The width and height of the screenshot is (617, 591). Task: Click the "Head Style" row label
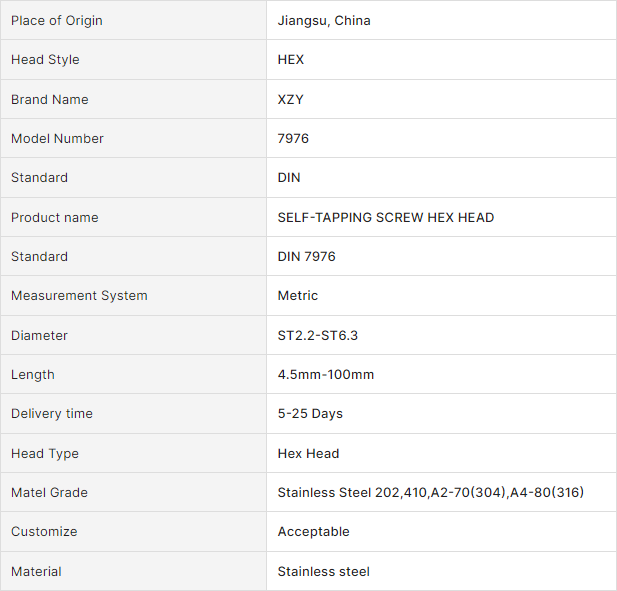coord(45,60)
